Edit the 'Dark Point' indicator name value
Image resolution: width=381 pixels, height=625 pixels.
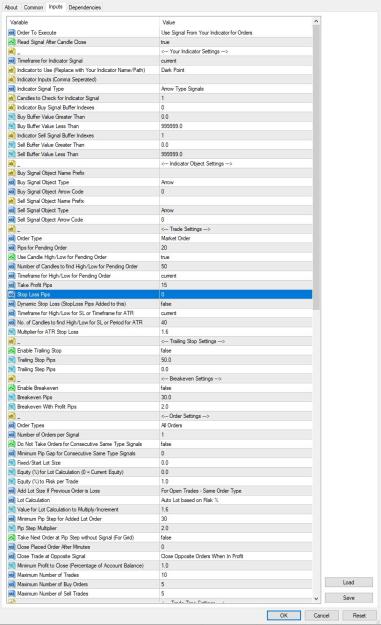tap(236, 70)
